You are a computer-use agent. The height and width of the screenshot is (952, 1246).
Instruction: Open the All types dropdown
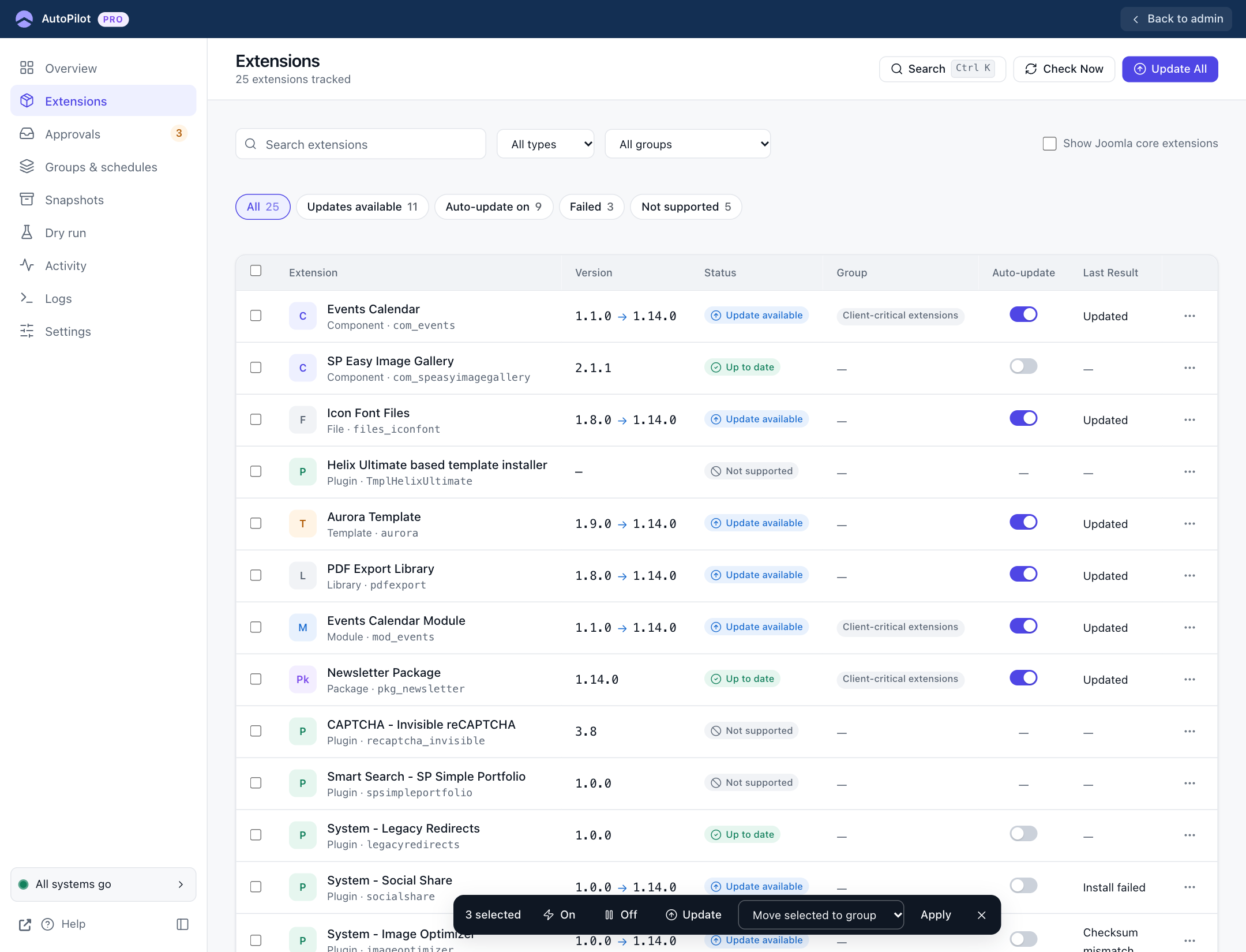(x=546, y=144)
